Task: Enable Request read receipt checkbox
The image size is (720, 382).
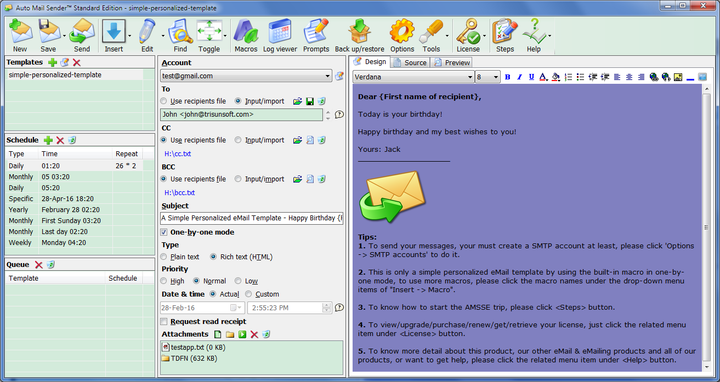Action: (x=164, y=321)
